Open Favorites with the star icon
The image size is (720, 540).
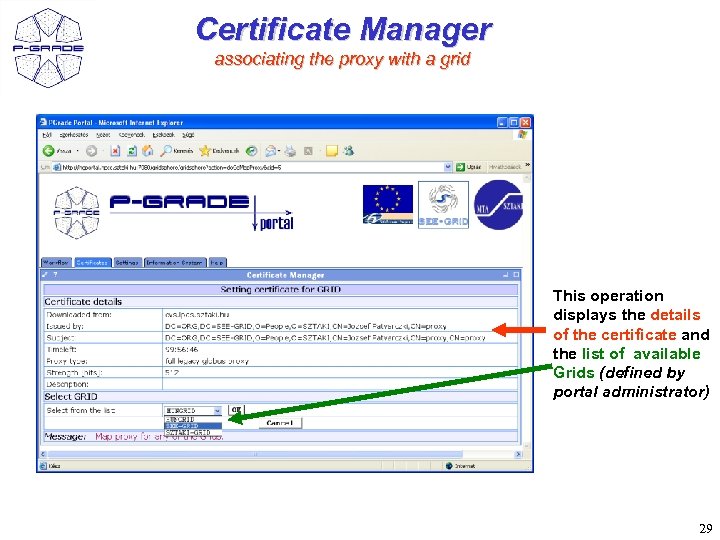[205, 151]
